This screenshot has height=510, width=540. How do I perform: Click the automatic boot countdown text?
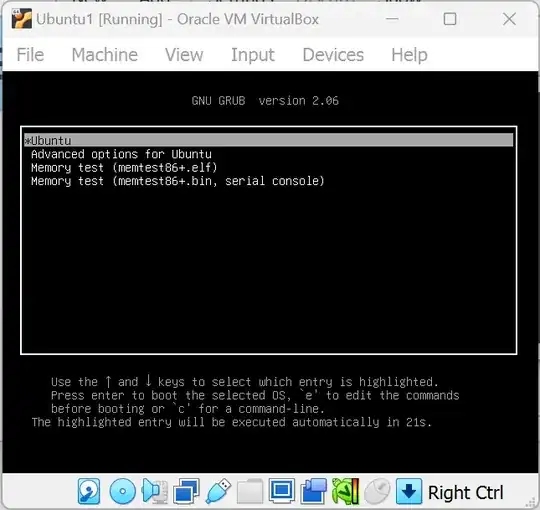click(x=231, y=422)
